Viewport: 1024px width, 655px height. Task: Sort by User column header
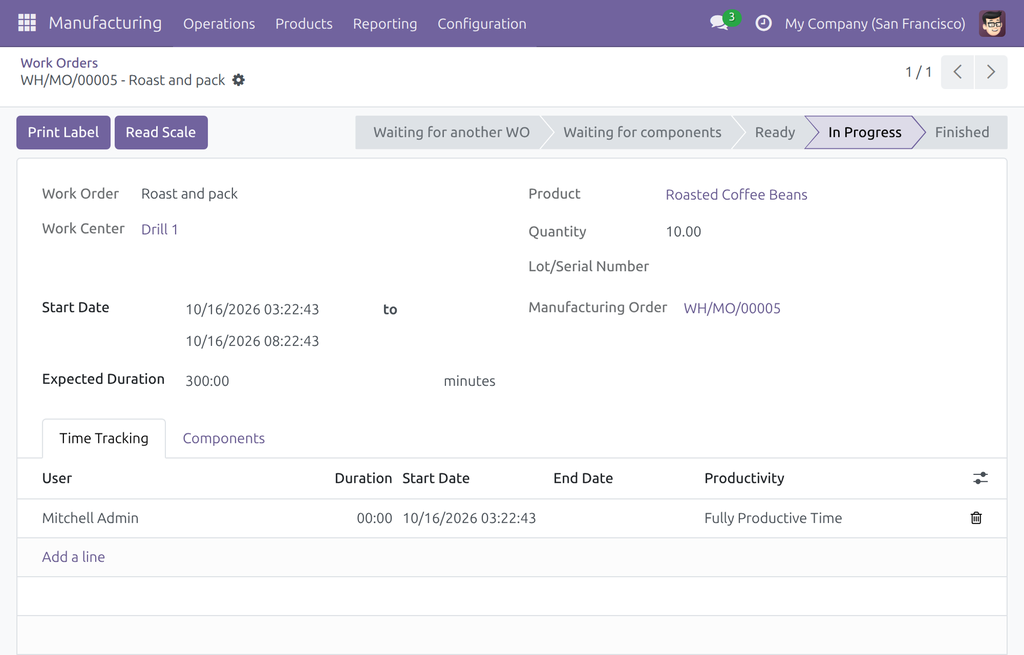tap(57, 478)
